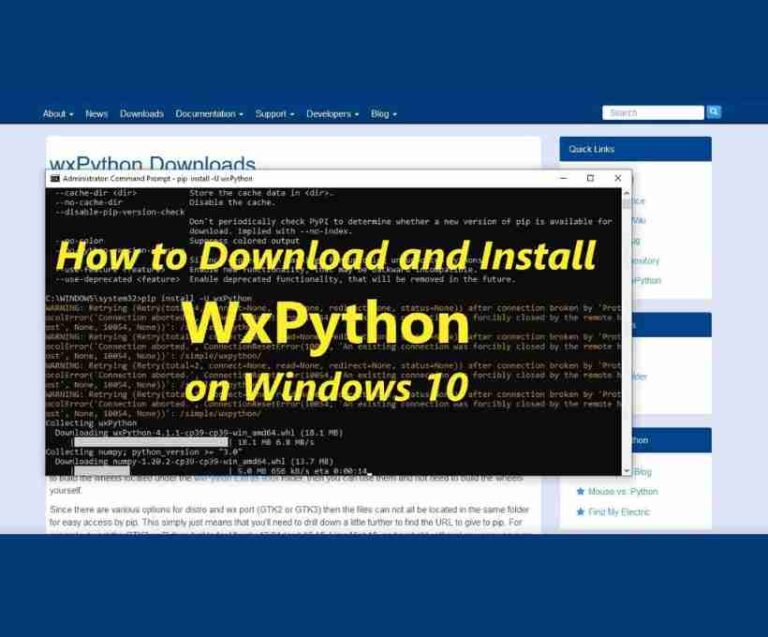Click the wxPython download progress bar
The width and height of the screenshot is (768, 637).
[x=150, y=442]
